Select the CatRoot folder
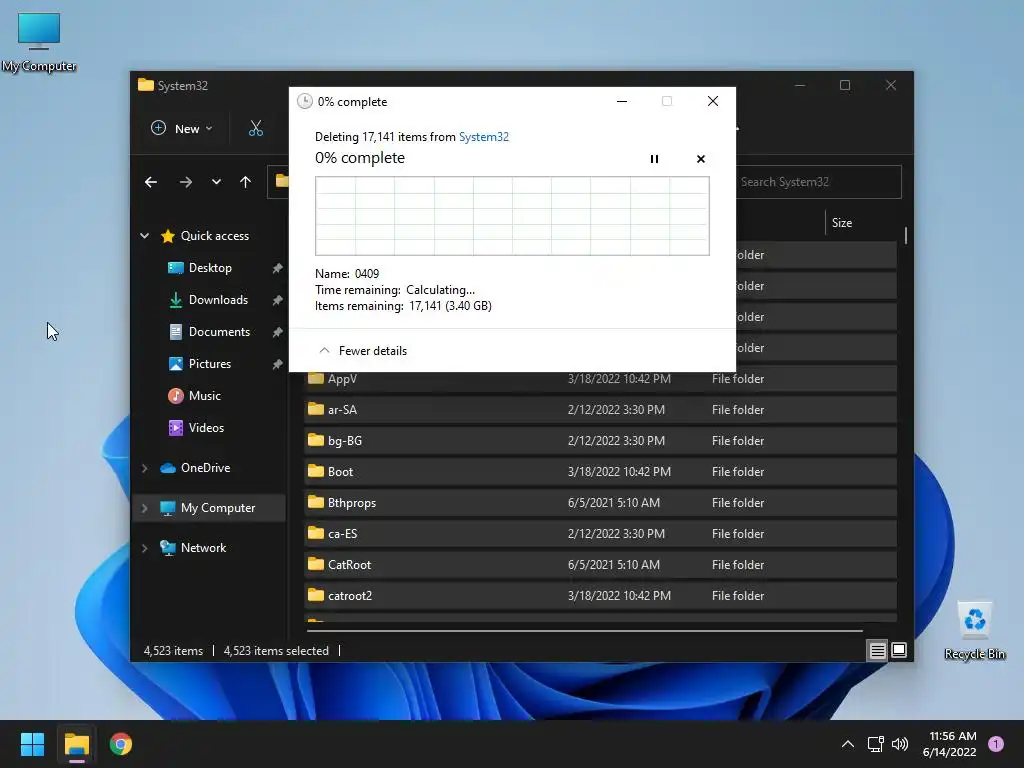This screenshot has width=1024, height=768. 600,565
